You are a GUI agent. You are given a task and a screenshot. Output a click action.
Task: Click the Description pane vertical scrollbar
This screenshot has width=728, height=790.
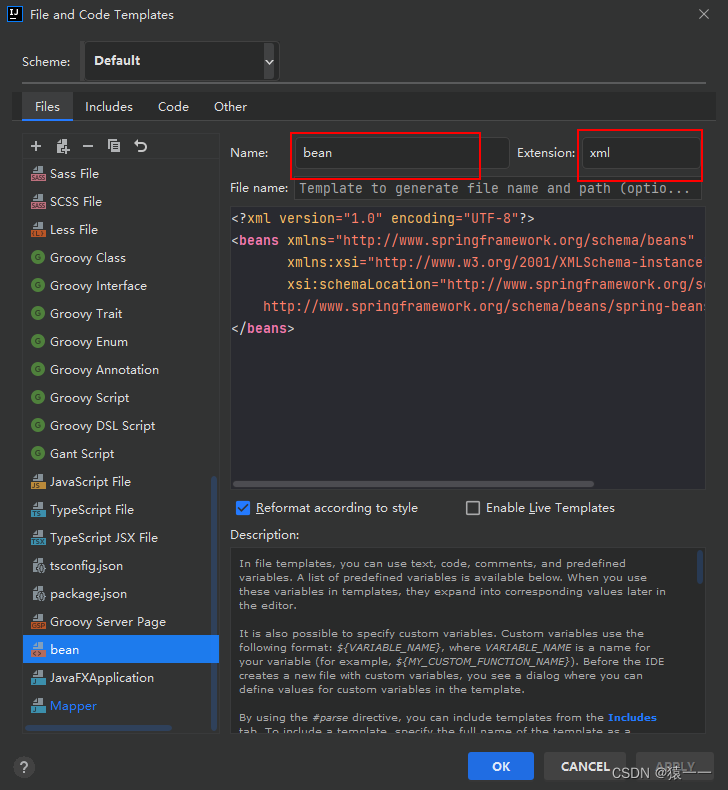point(699,567)
